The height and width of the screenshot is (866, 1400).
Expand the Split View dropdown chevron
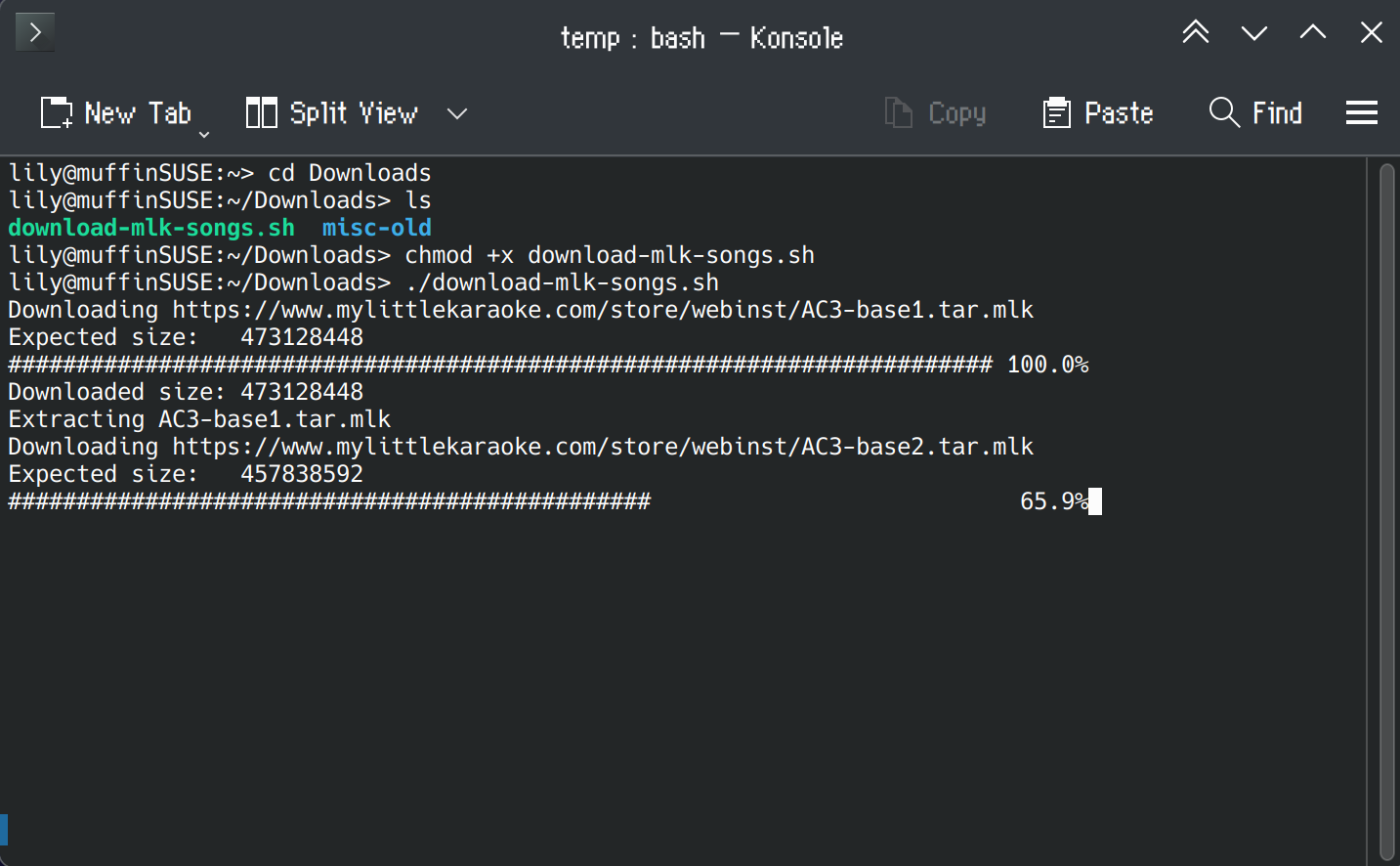coord(457,113)
